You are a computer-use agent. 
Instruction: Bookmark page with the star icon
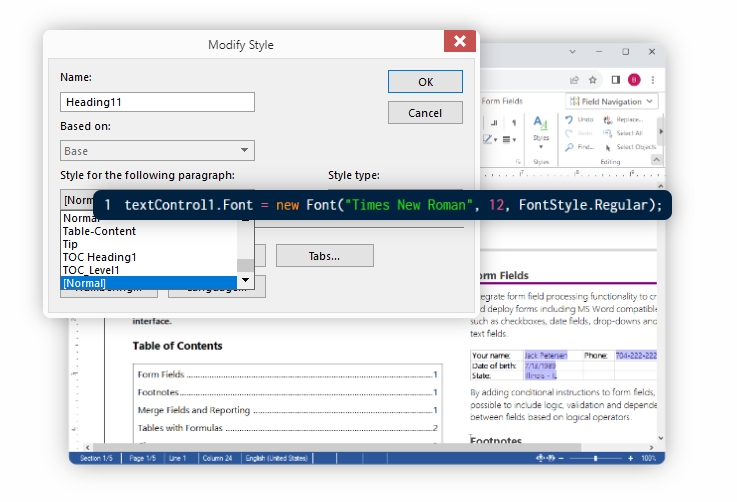tap(593, 80)
